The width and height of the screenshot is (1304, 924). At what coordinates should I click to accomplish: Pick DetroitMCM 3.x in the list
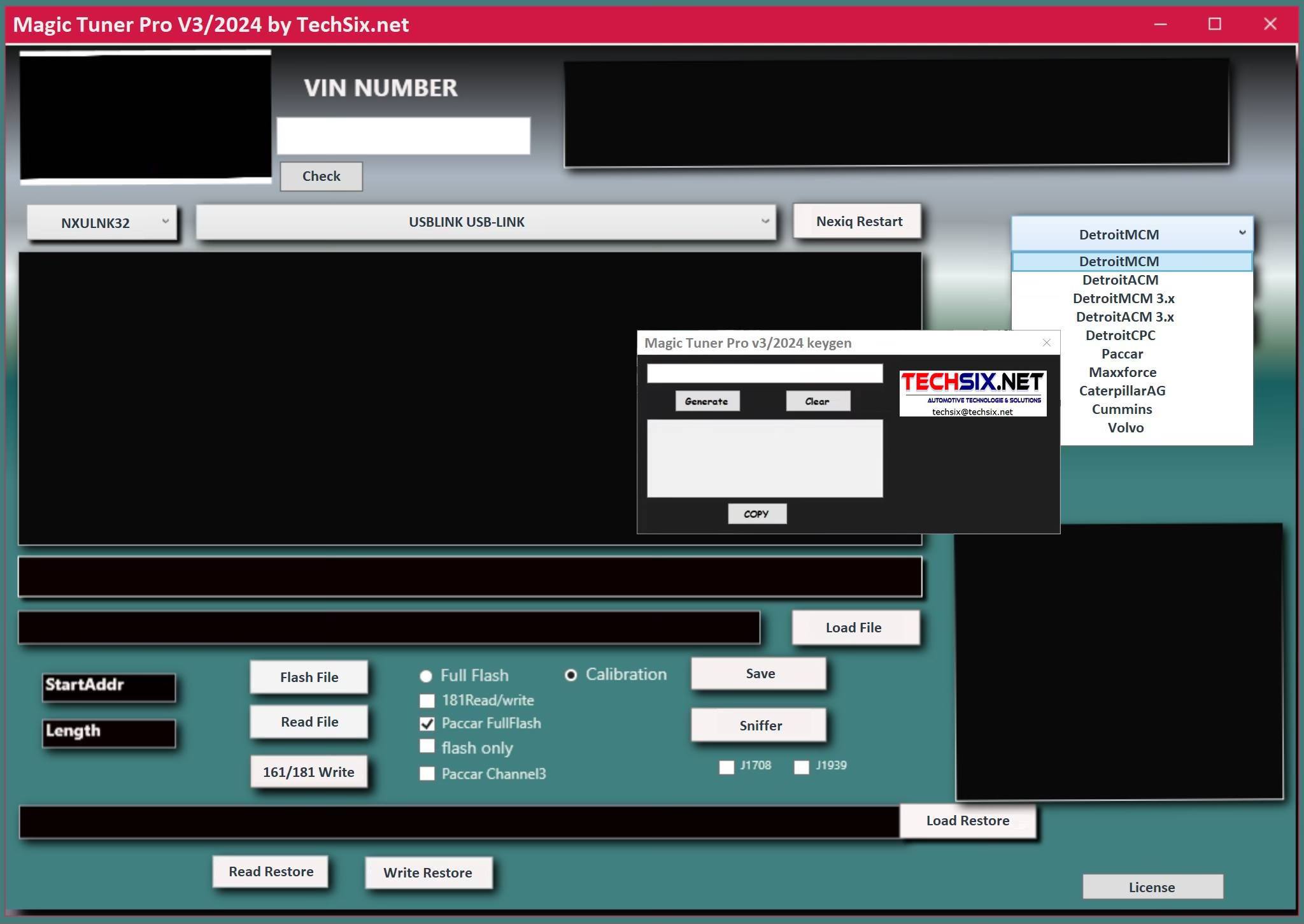tap(1131, 299)
